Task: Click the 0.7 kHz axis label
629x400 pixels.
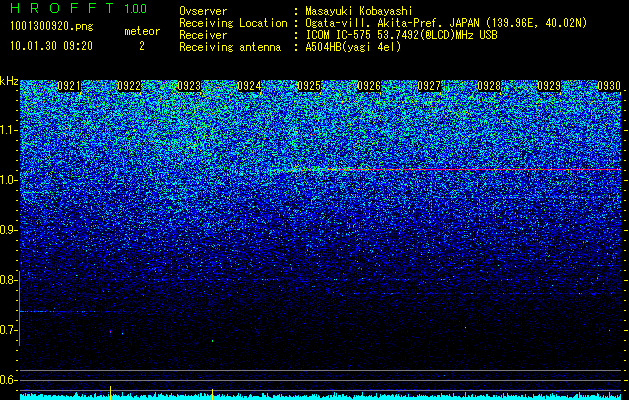Action: [x=7, y=330]
